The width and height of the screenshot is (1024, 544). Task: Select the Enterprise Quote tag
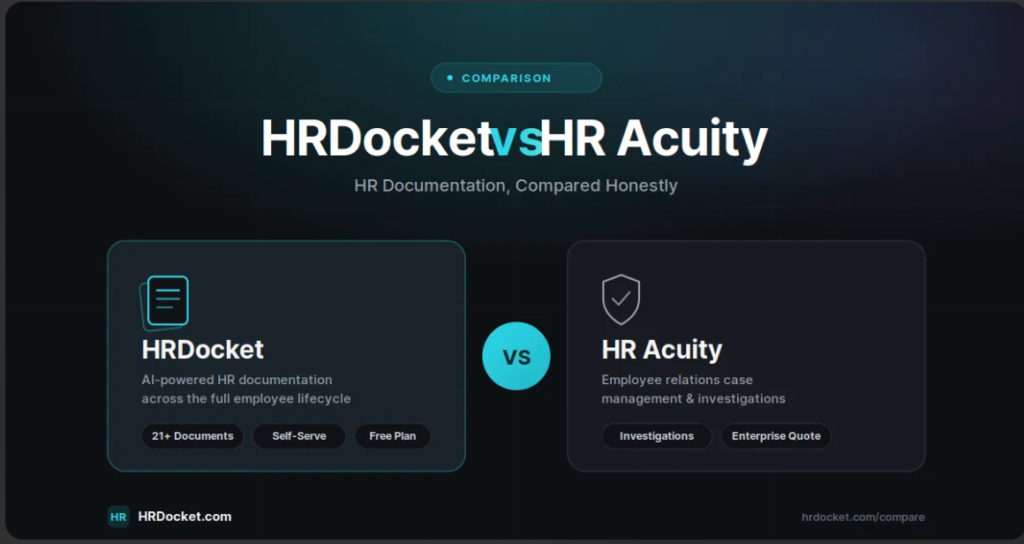[776, 436]
